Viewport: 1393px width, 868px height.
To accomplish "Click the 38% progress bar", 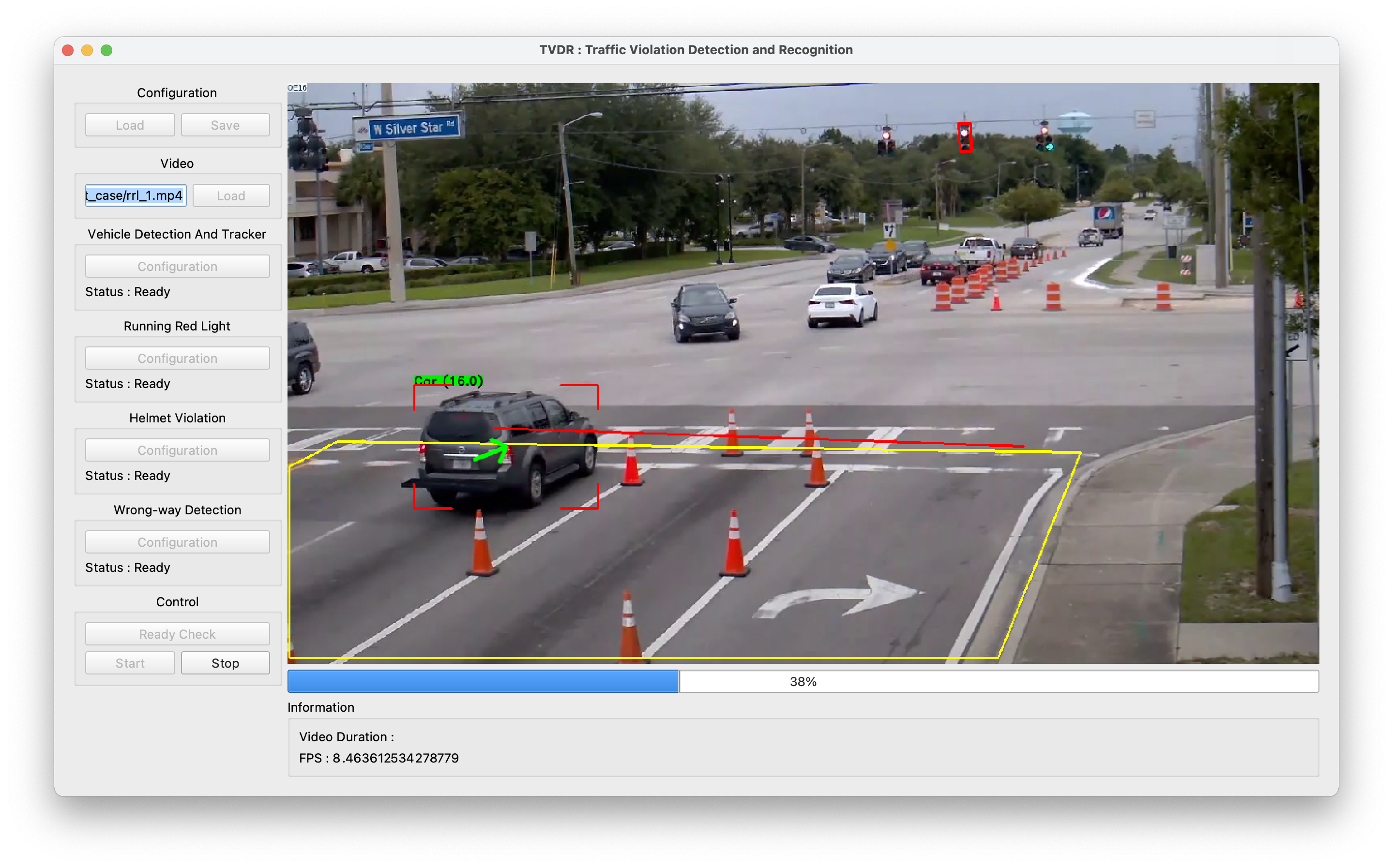I will (802, 681).
